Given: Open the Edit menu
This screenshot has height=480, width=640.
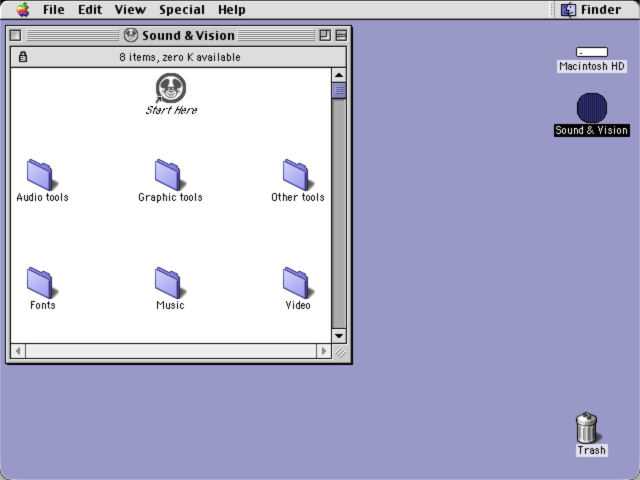Looking at the screenshot, I should coord(90,9).
